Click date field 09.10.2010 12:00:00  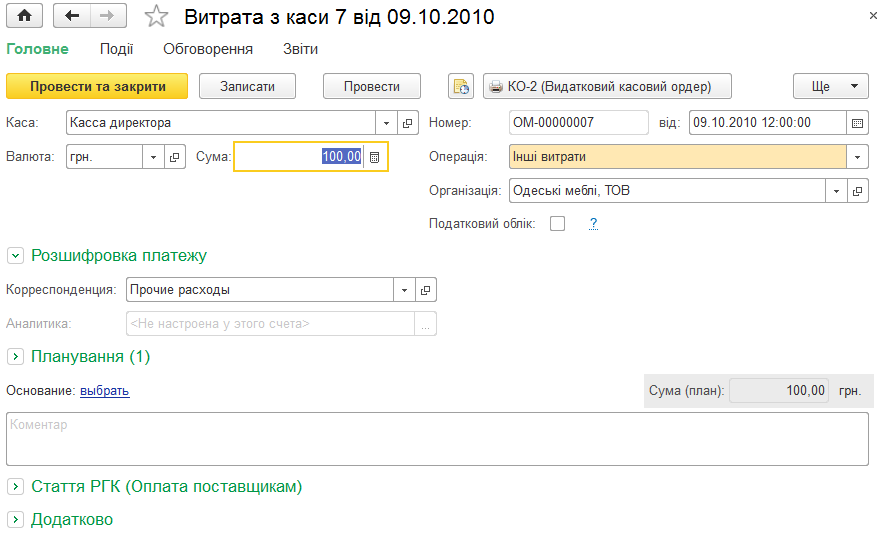tap(768, 123)
